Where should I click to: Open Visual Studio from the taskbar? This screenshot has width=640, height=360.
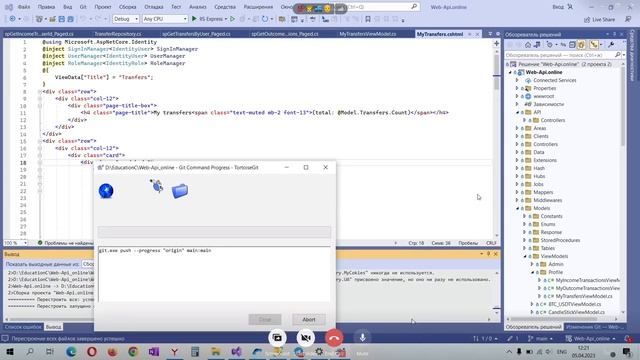click(236, 351)
